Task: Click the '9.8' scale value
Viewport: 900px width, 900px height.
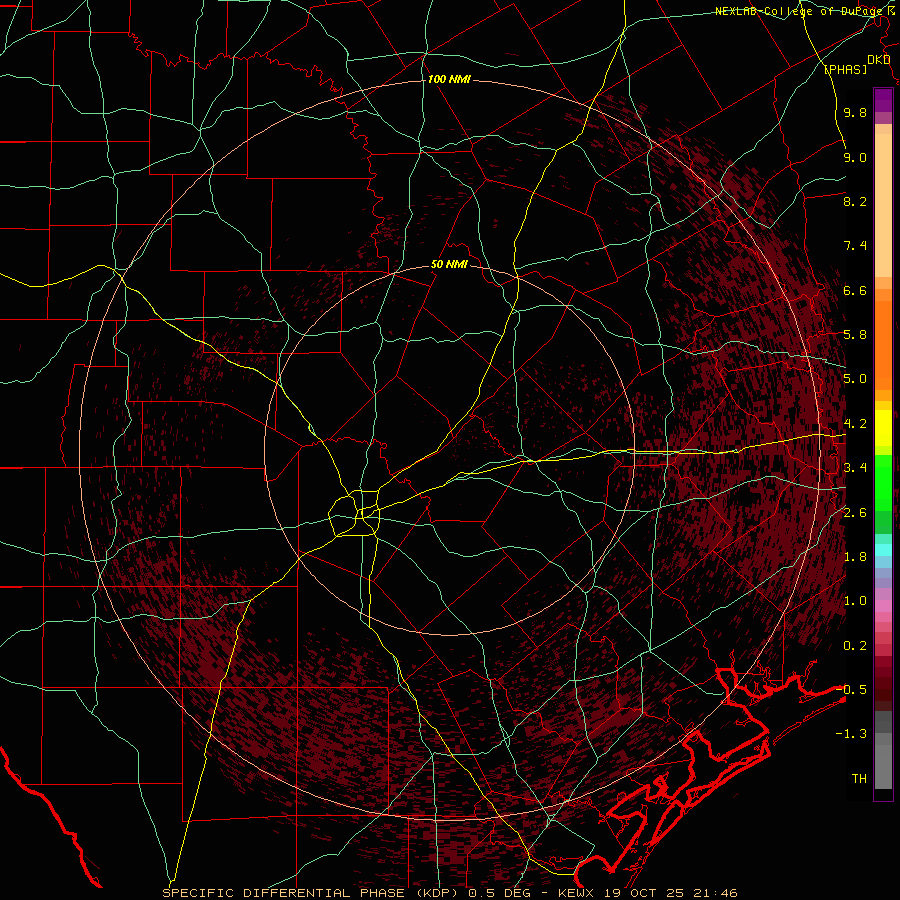Action: (x=855, y=113)
